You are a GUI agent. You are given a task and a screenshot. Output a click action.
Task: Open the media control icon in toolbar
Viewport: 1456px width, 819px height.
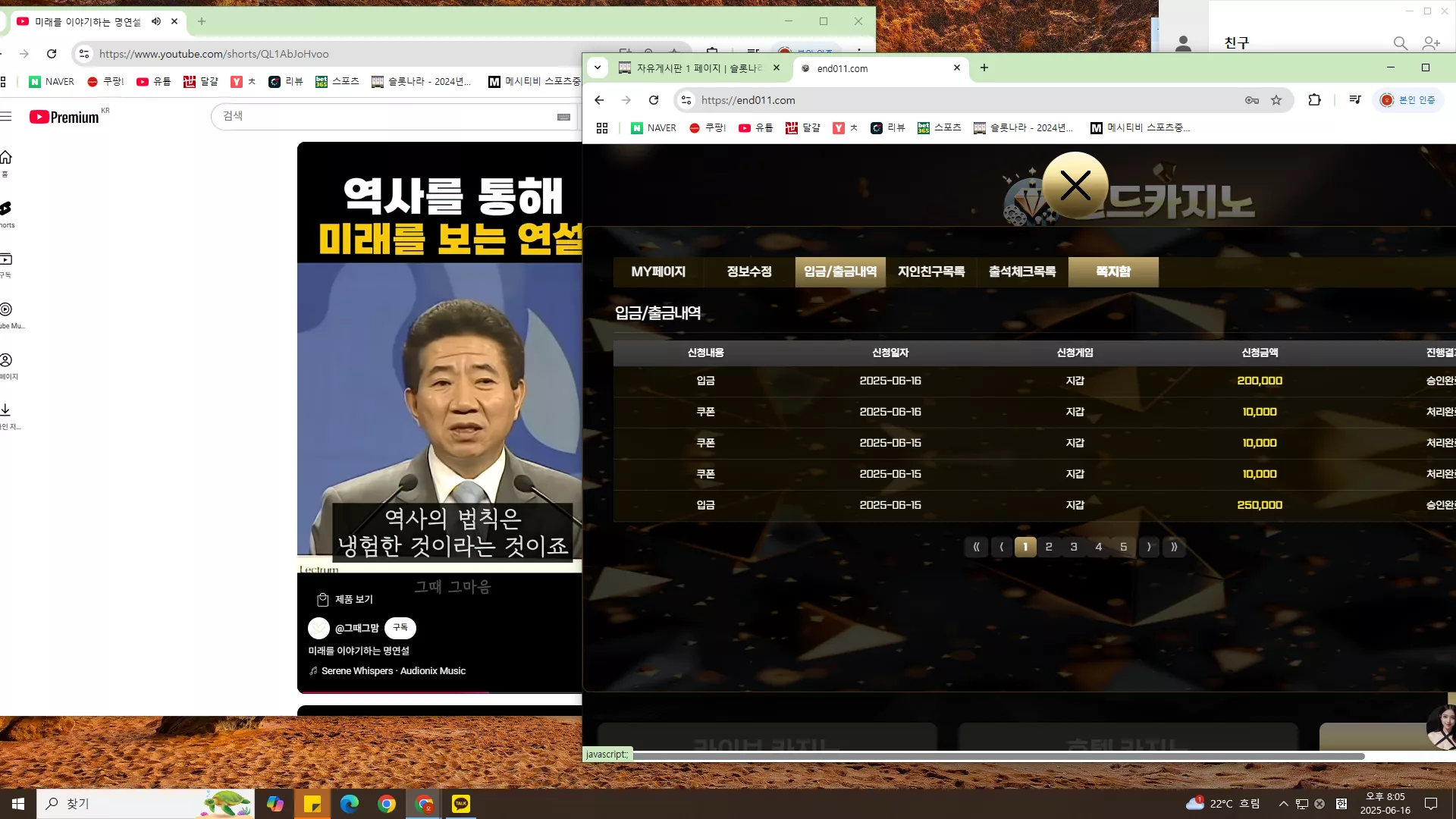tap(1355, 100)
